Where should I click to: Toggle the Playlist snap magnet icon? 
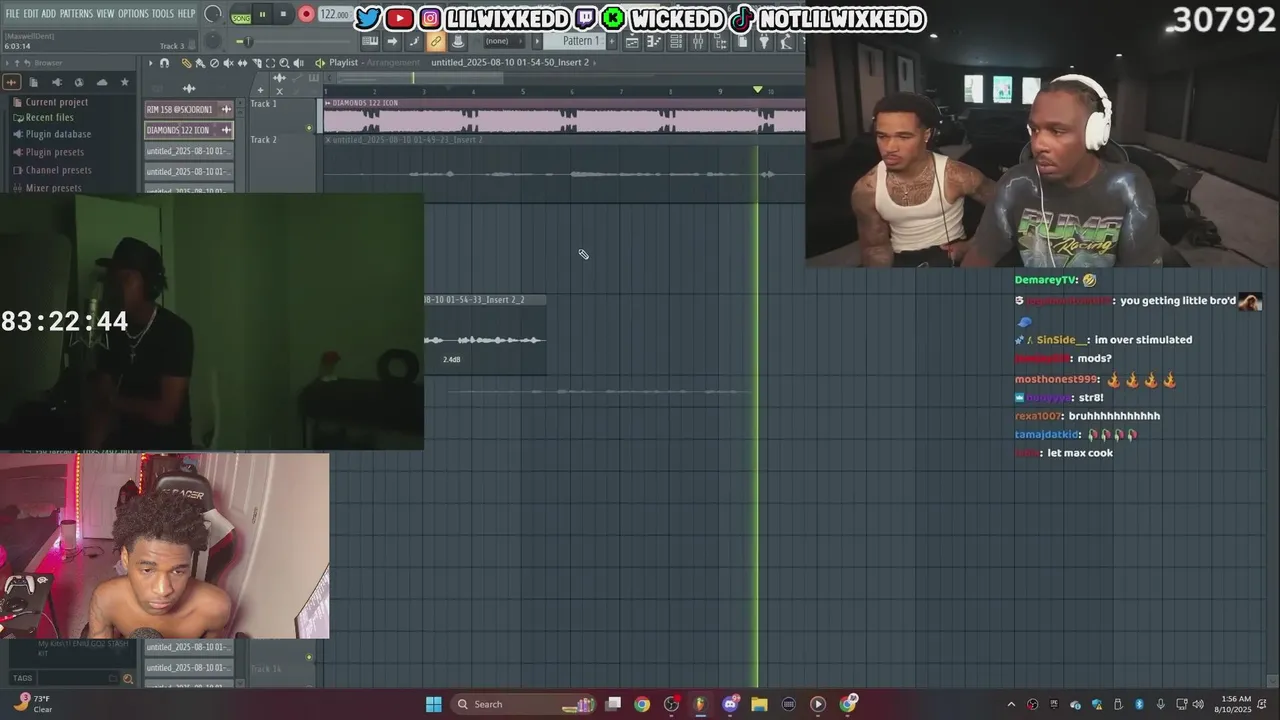(x=164, y=63)
